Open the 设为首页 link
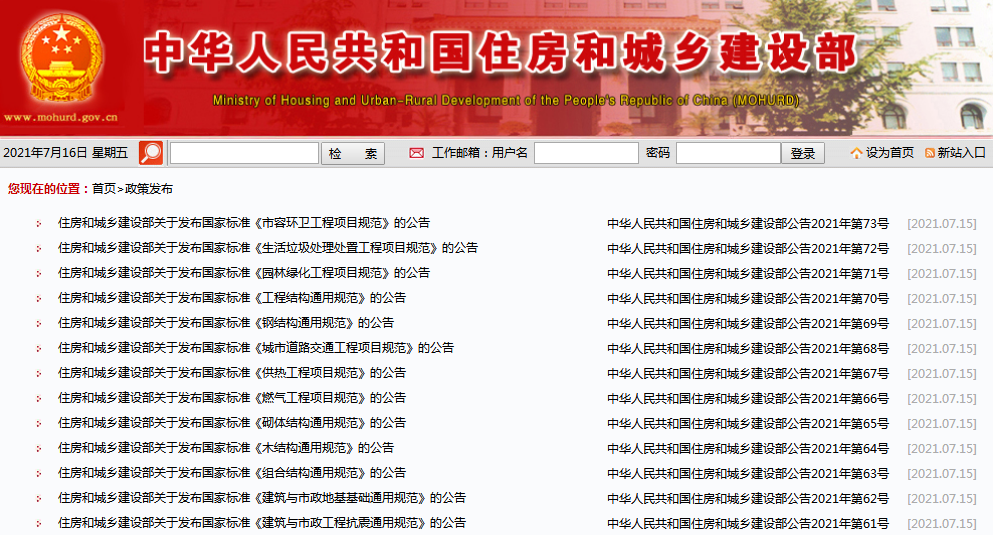 click(x=890, y=153)
